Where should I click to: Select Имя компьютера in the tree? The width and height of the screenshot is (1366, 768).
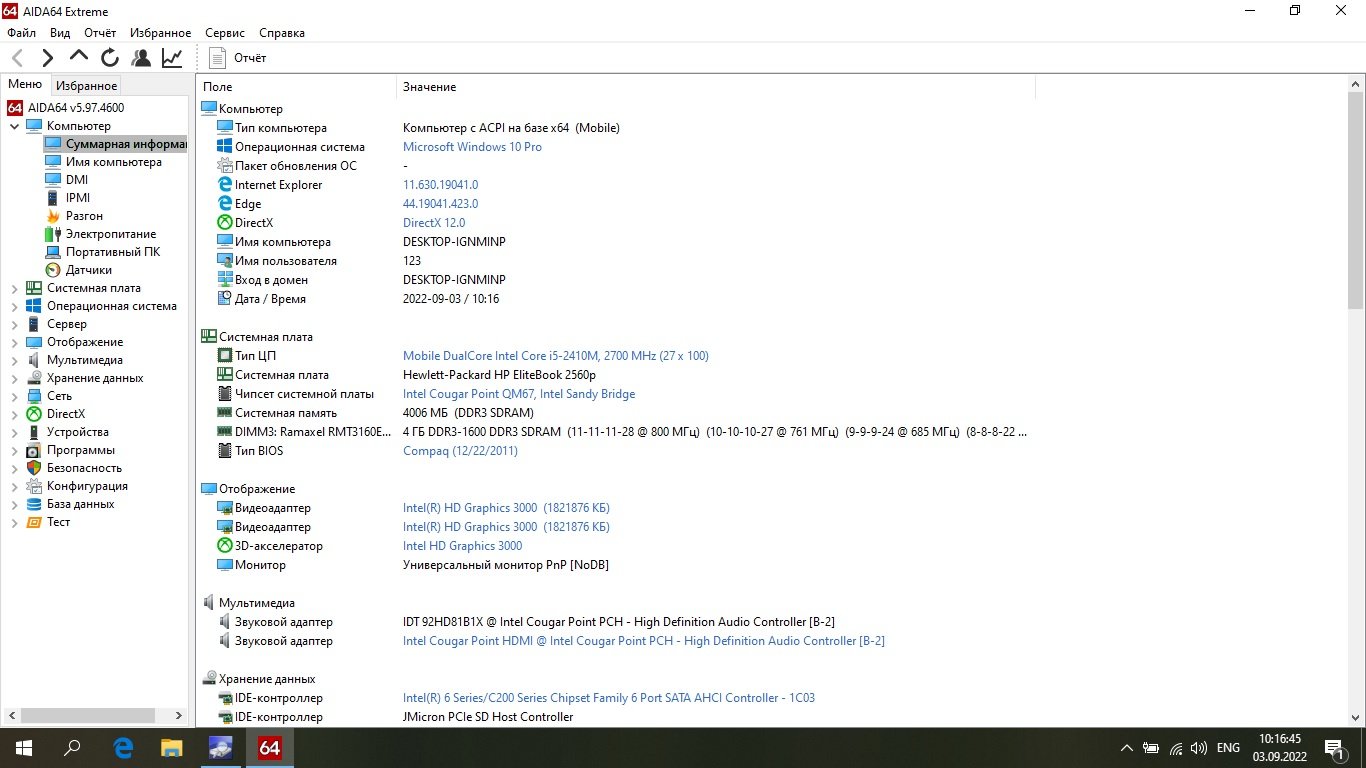(x=113, y=162)
